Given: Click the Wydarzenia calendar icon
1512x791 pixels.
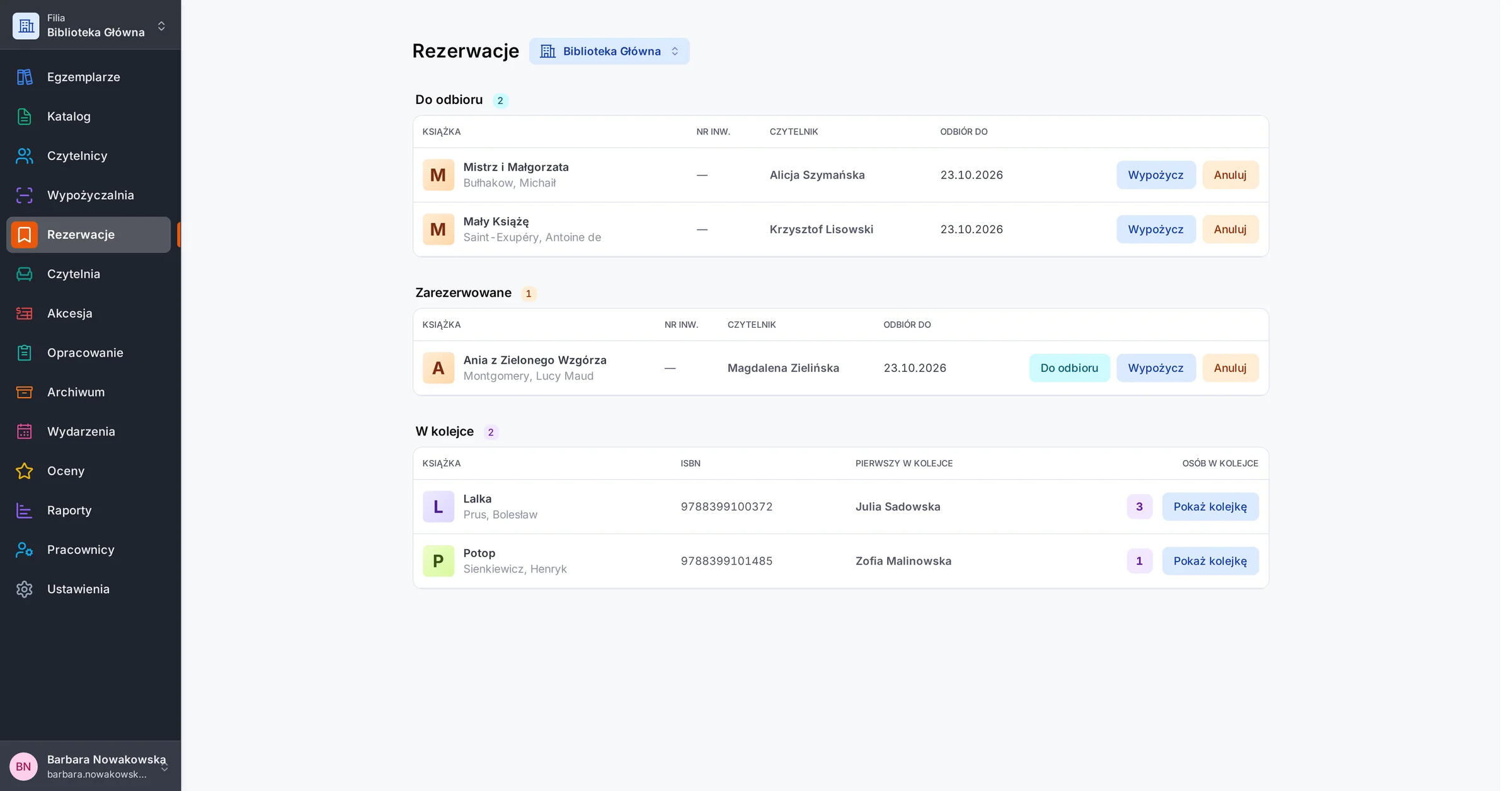Looking at the screenshot, I should [25, 432].
